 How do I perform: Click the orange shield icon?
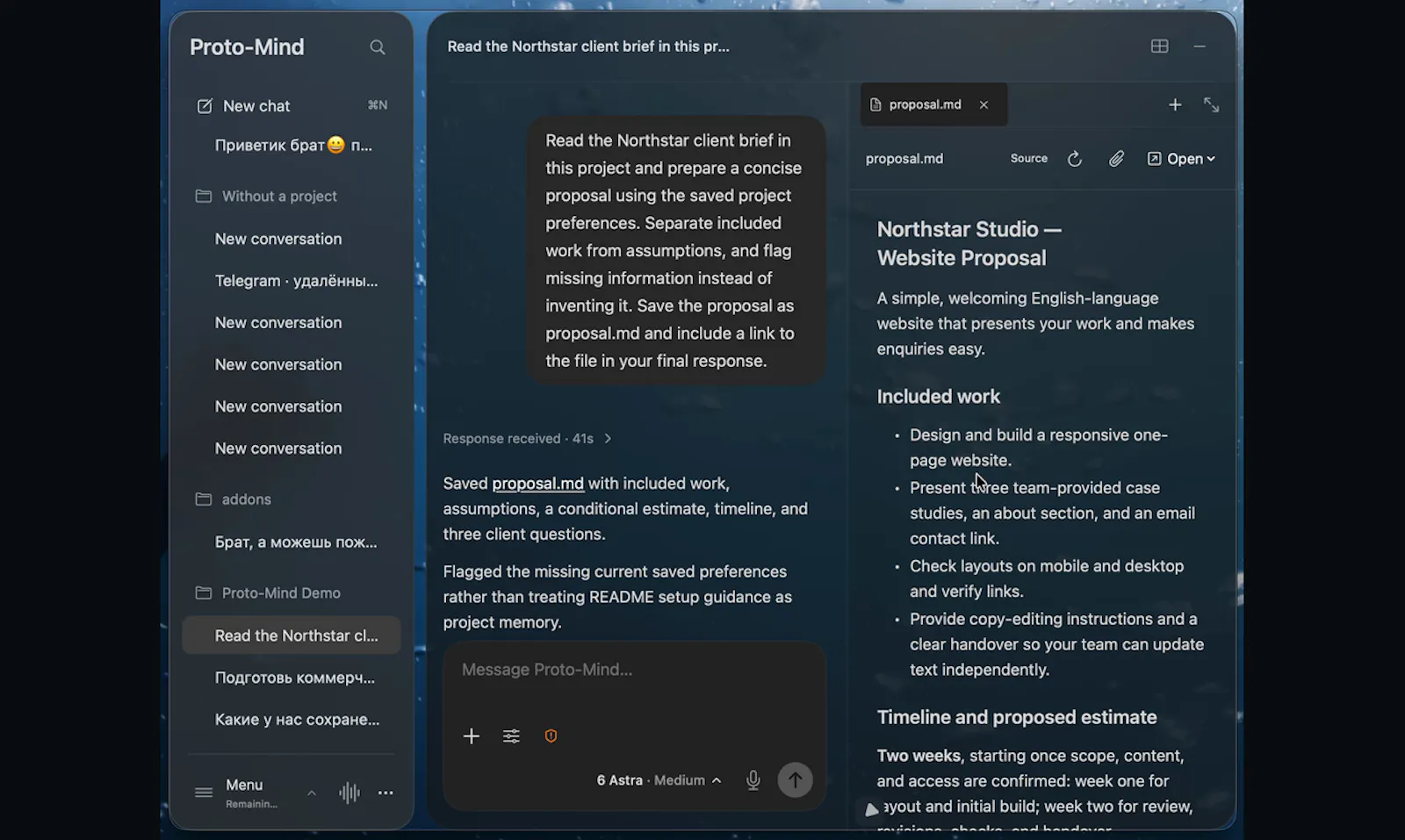click(x=551, y=736)
